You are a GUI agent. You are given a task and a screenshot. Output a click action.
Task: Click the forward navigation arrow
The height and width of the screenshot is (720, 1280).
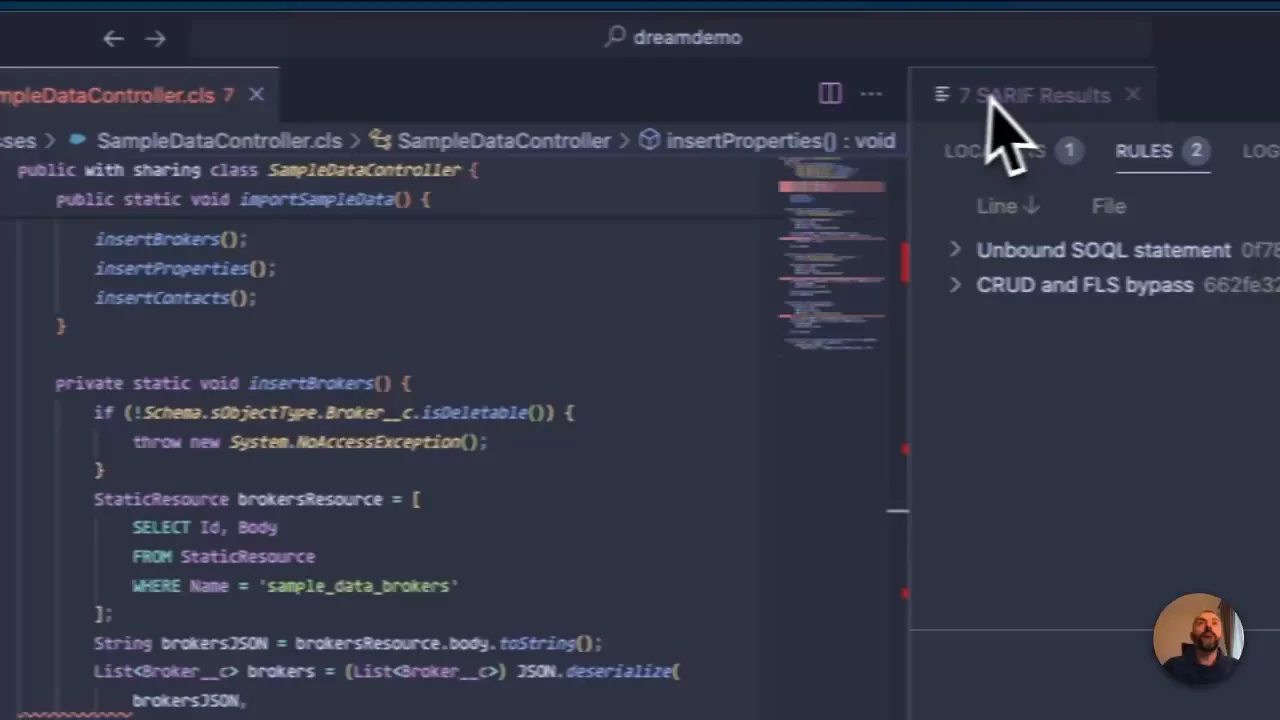click(x=155, y=38)
